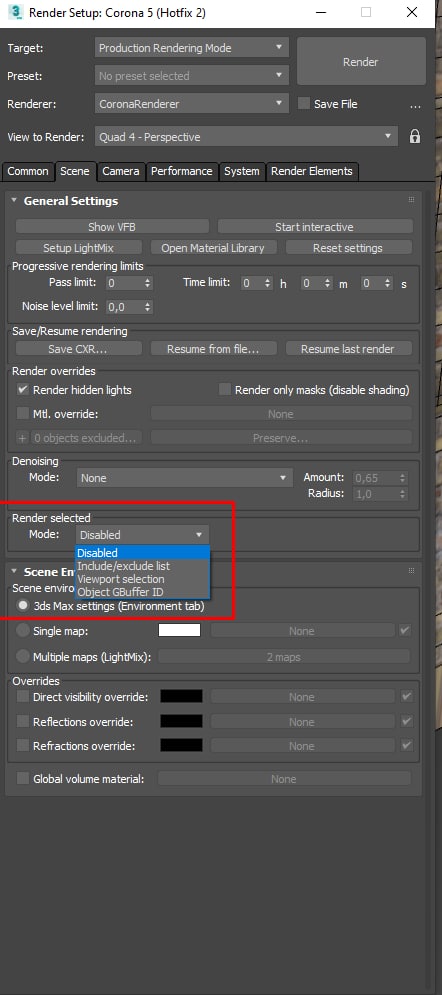Viewport: 442px width, 995px height.
Task: Open Refractions override color swatch
Action: 181,745
